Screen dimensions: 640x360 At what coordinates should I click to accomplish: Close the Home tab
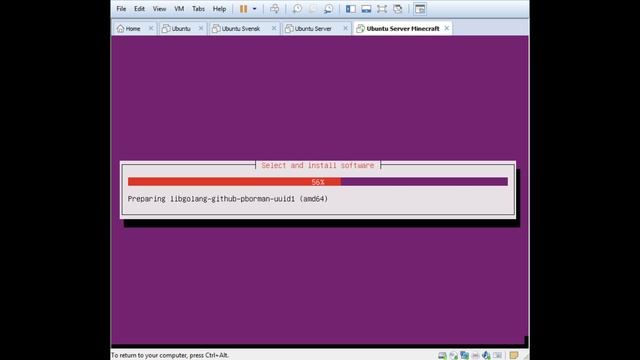[x=151, y=28]
